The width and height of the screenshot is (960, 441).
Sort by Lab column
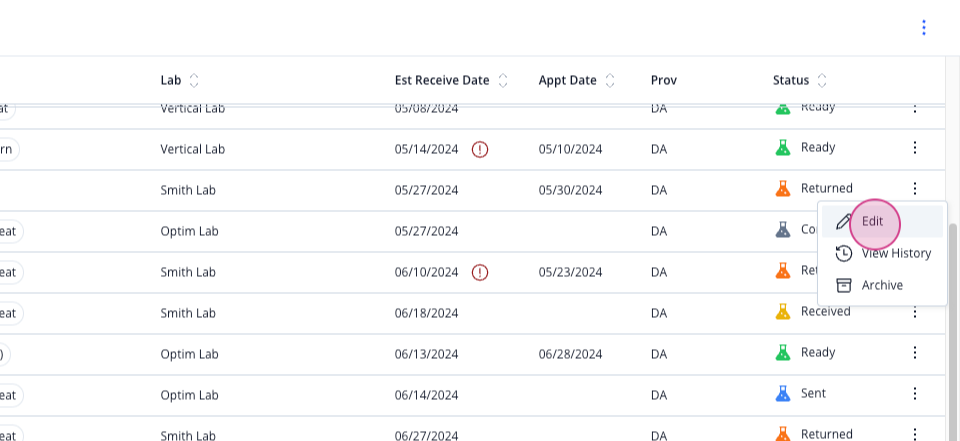[x=194, y=80]
